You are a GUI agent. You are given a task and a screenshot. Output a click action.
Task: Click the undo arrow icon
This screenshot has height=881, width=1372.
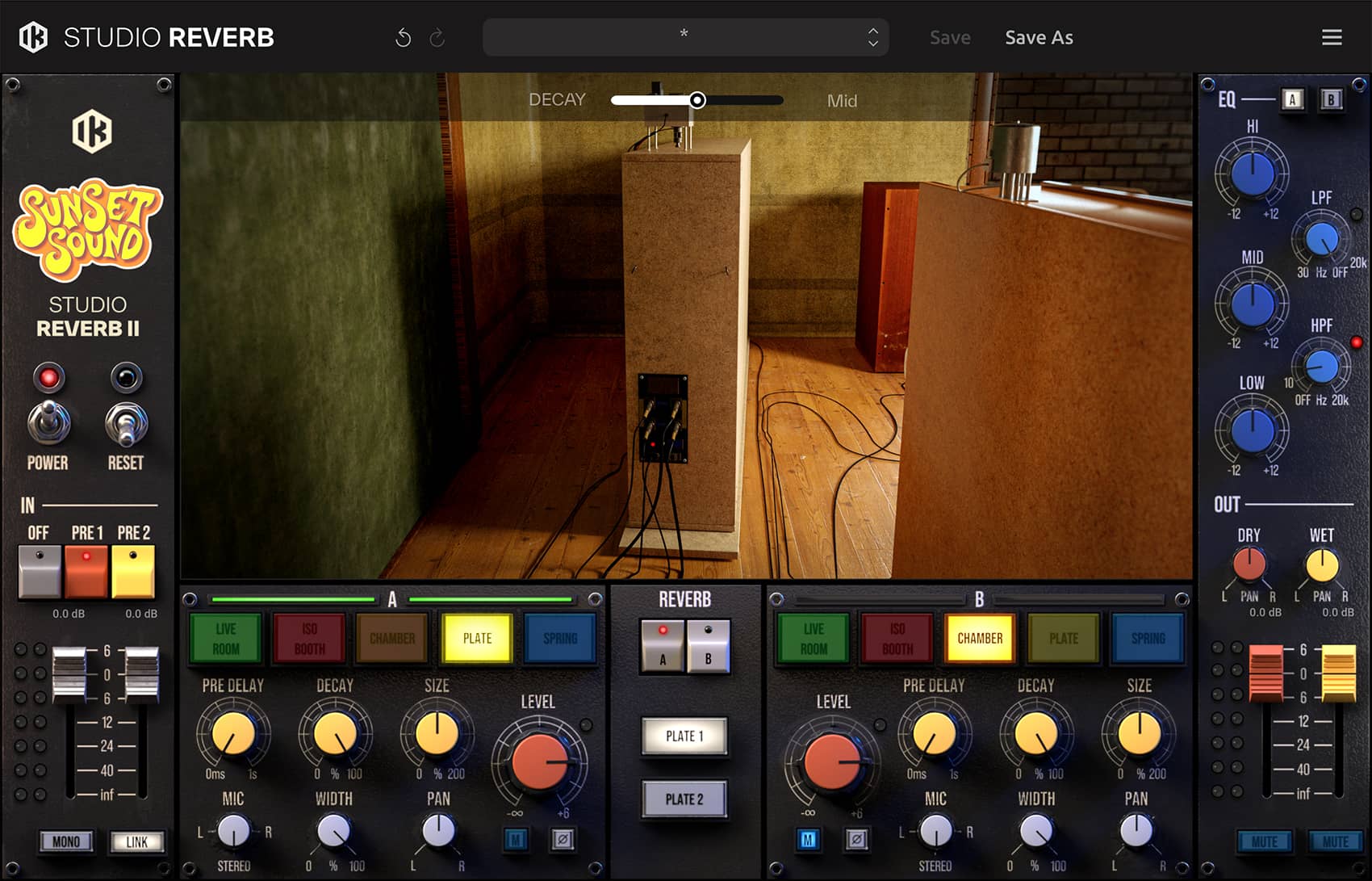(x=404, y=37)
